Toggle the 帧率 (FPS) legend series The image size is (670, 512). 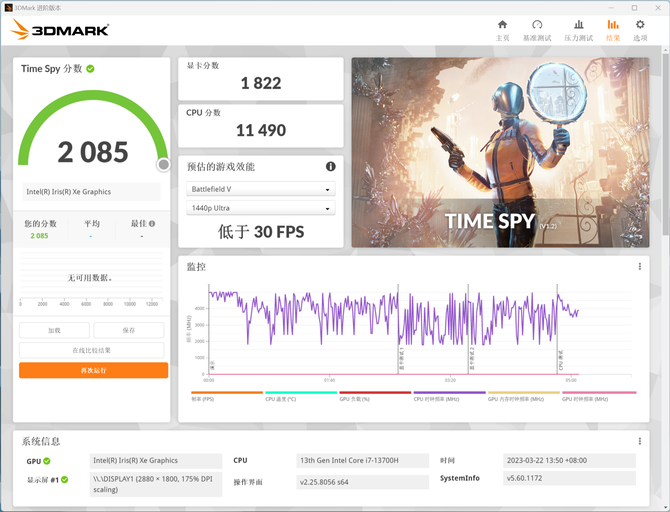pos(227,396)
